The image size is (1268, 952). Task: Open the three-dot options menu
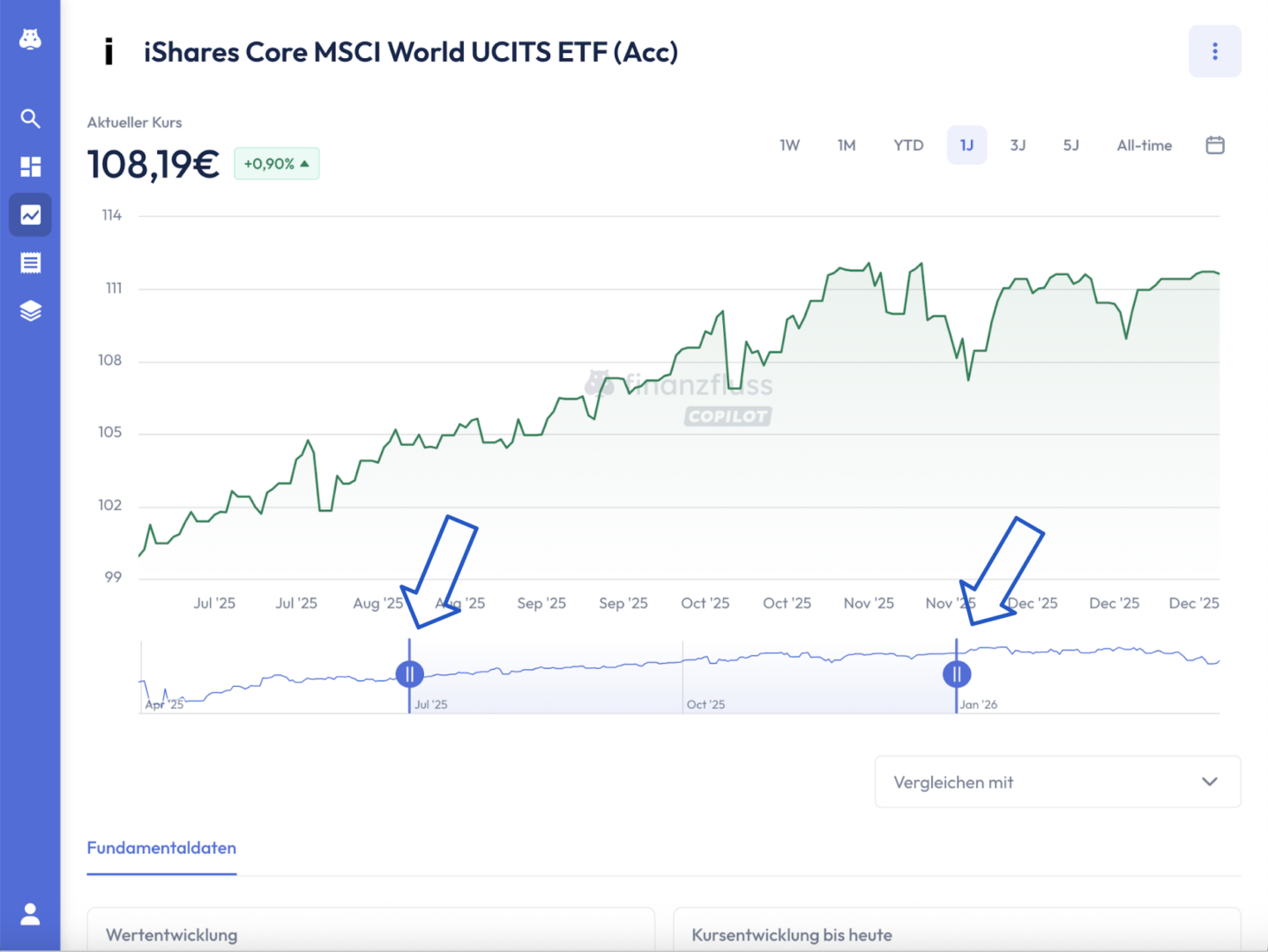1214,51
